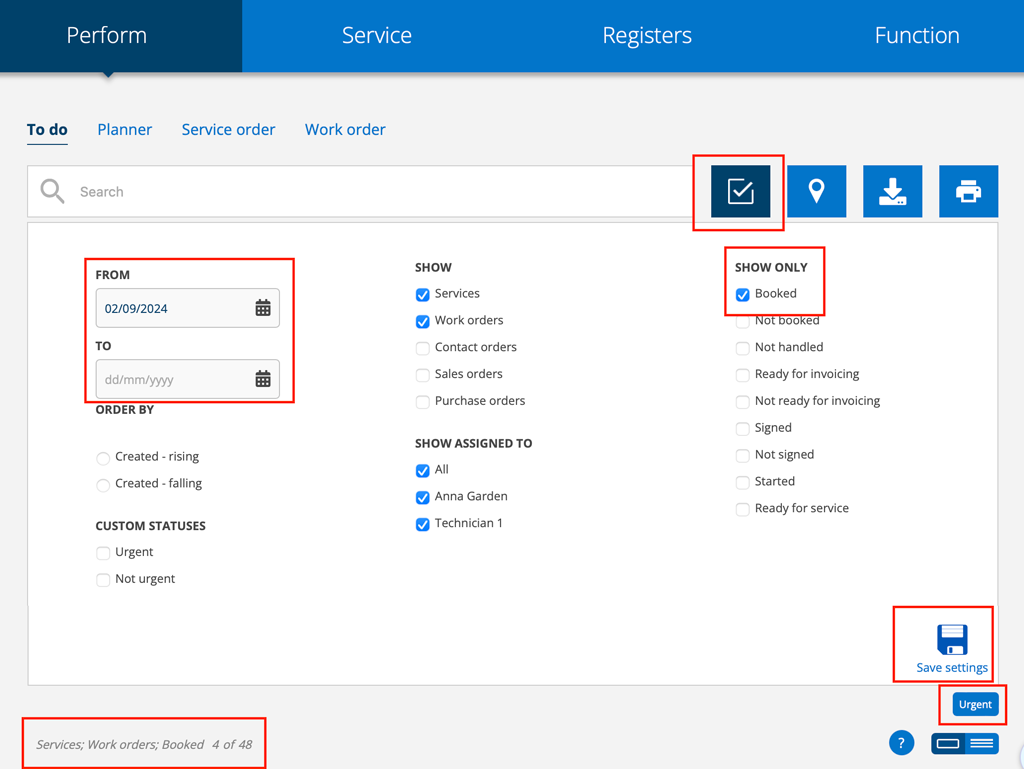The width and height of the screenshot is (1024, 769).
Task: Open the TO date calendar picker
Action: pyautogui.click(x=263, y=379)
